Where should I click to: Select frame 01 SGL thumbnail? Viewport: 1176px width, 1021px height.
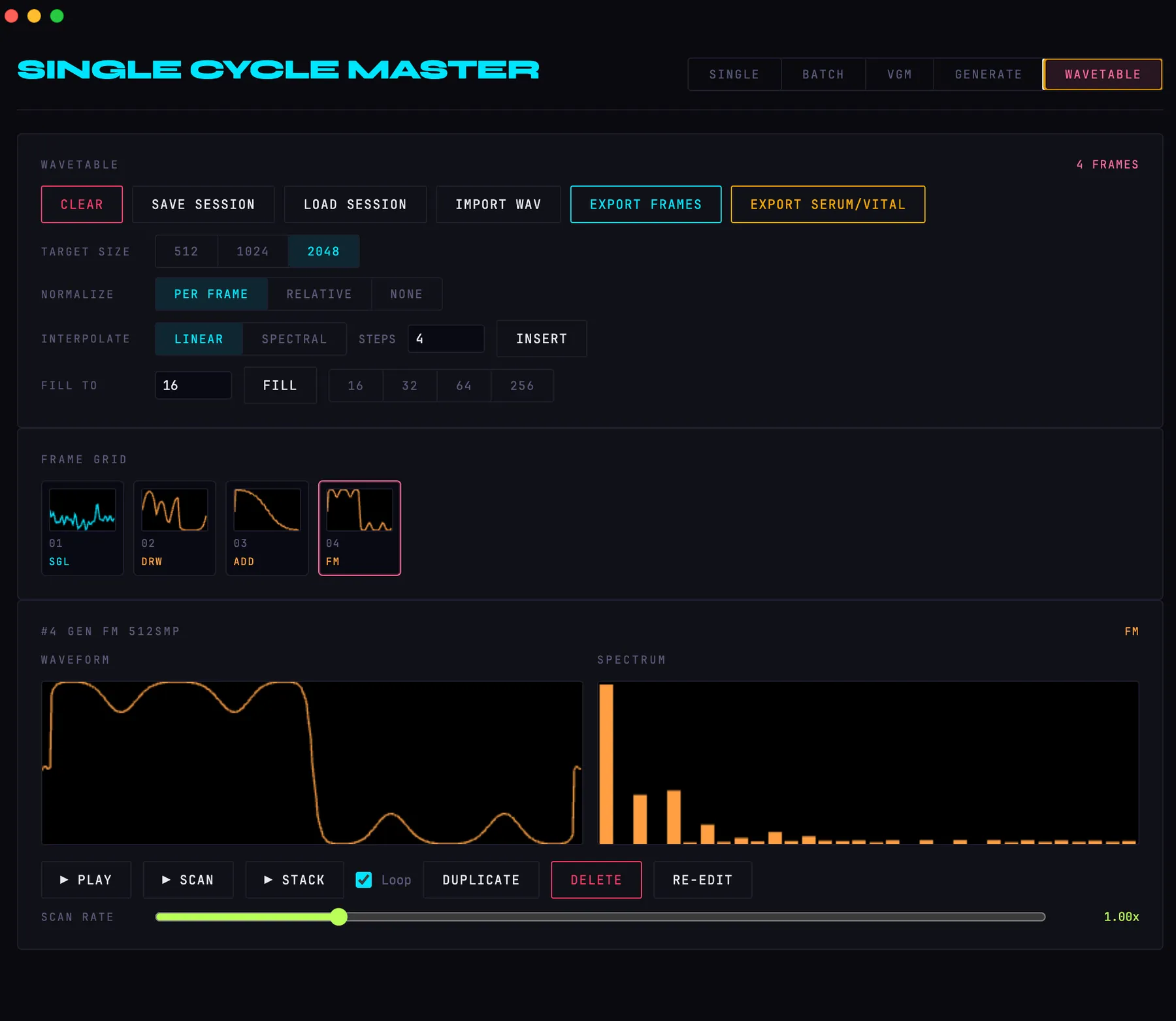pyautogui.click(x=82, y=528)
